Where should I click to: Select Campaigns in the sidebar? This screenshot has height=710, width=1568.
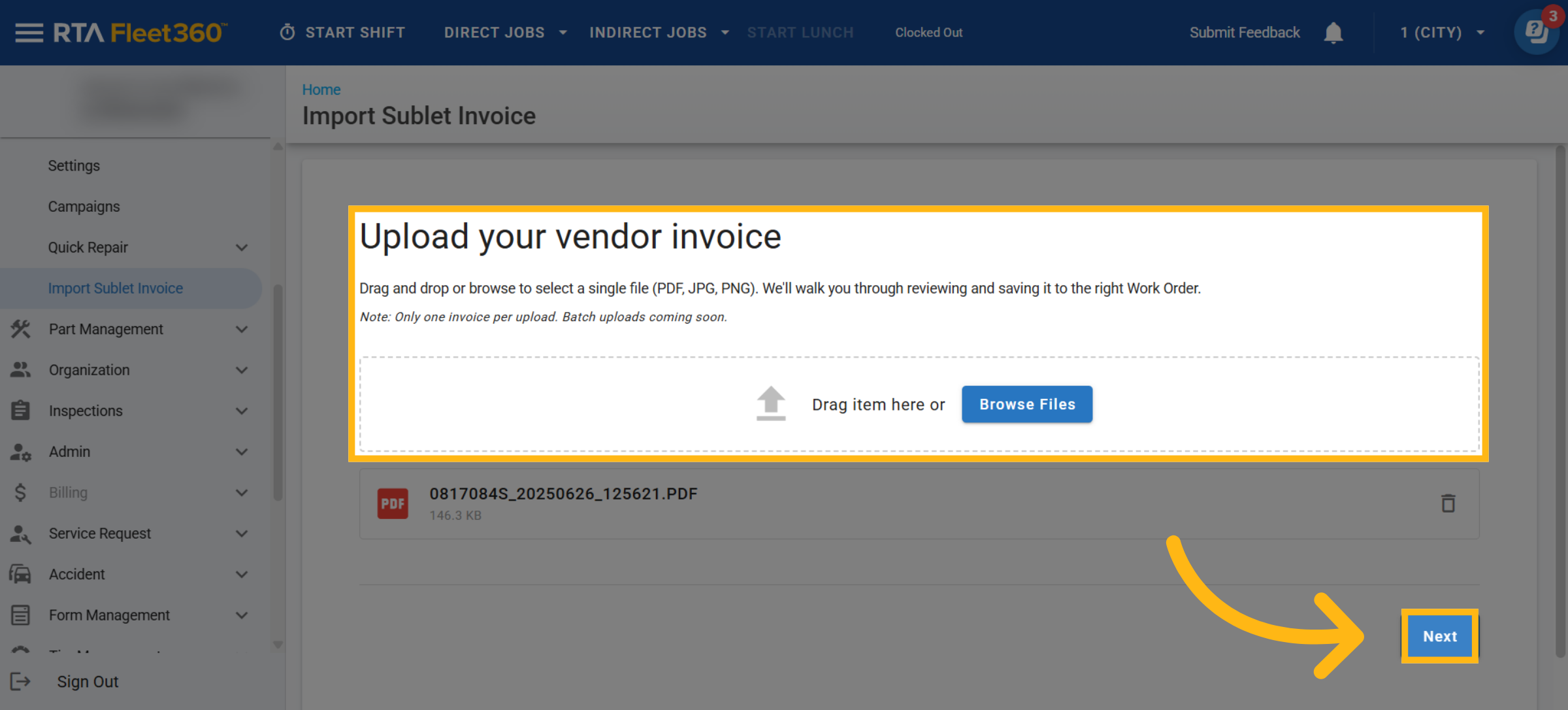(x=84, y=207)
